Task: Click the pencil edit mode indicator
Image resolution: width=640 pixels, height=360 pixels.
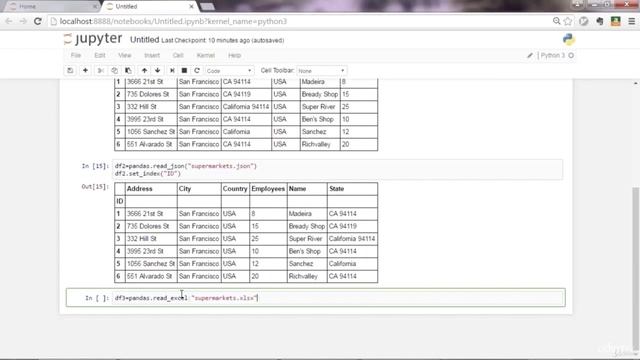Action: click(529, 56)
